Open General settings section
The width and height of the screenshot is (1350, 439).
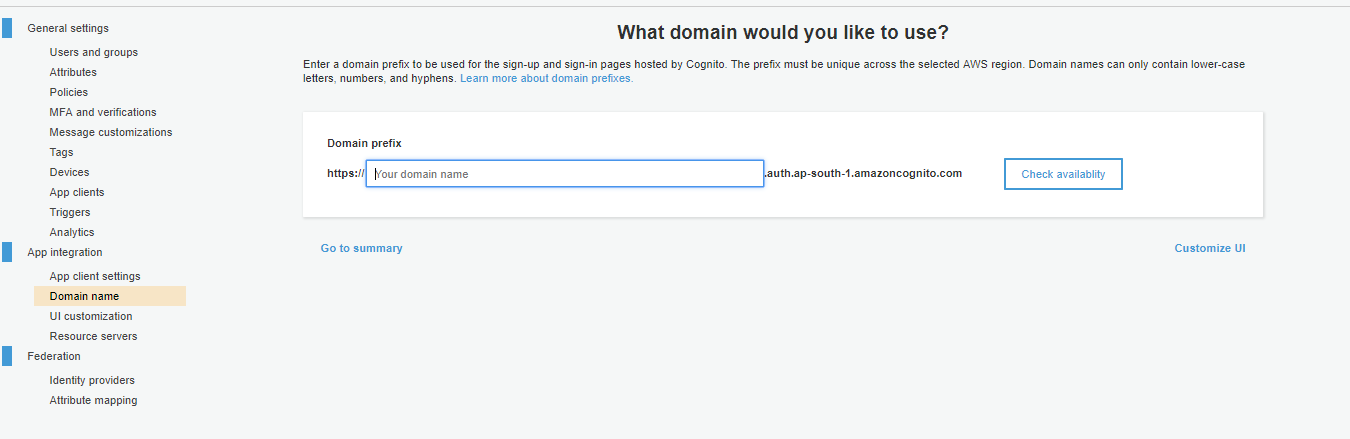[x=68, y=28]
